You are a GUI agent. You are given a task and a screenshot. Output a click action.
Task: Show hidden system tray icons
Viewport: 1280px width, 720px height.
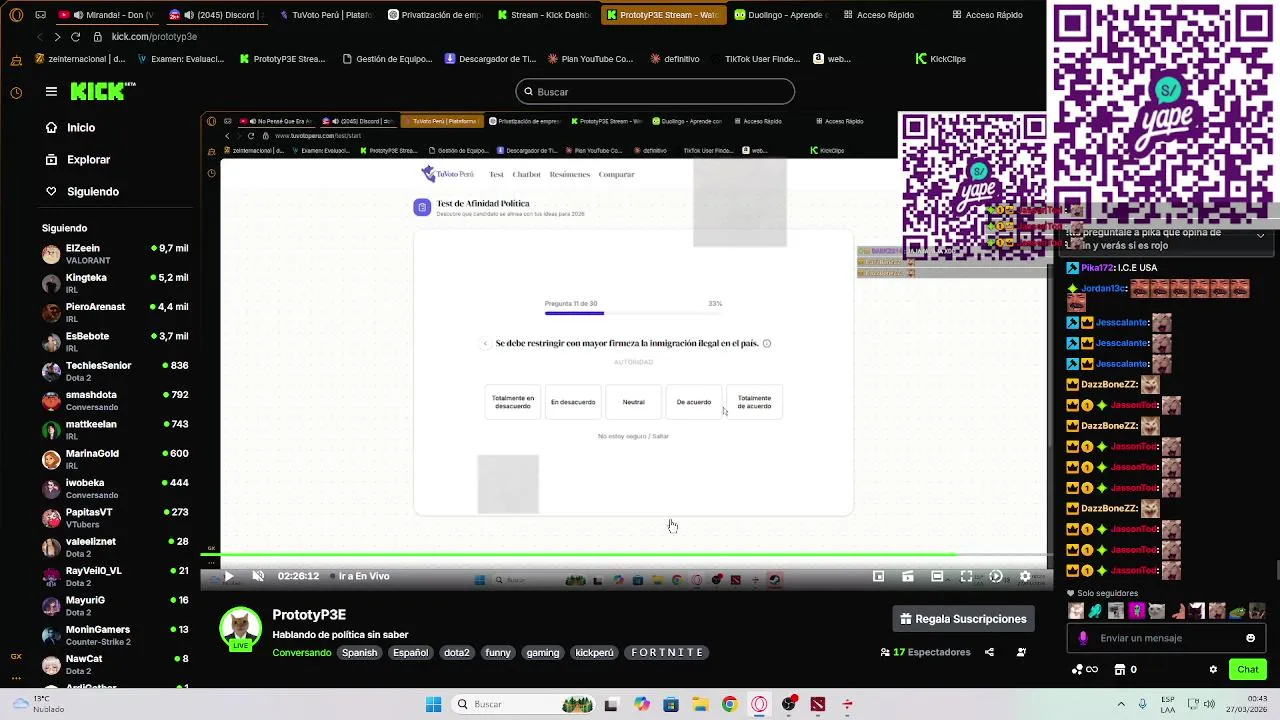tap(1120, 704)
